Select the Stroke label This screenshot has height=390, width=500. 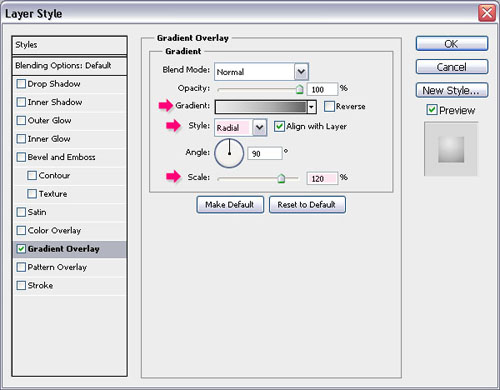click(x=40, y=285)
